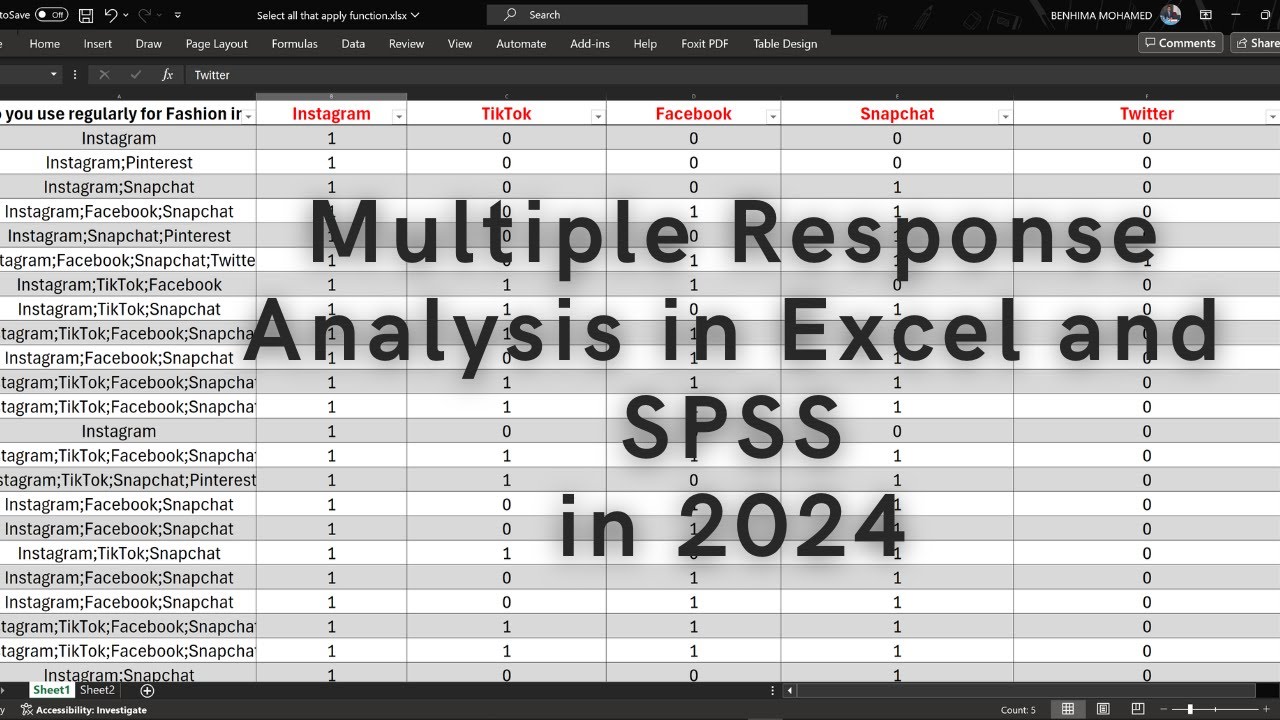The image size is (1280, 720).
Task: Click Accessibility: Investigate in status bar
Action: pos(84,710)
